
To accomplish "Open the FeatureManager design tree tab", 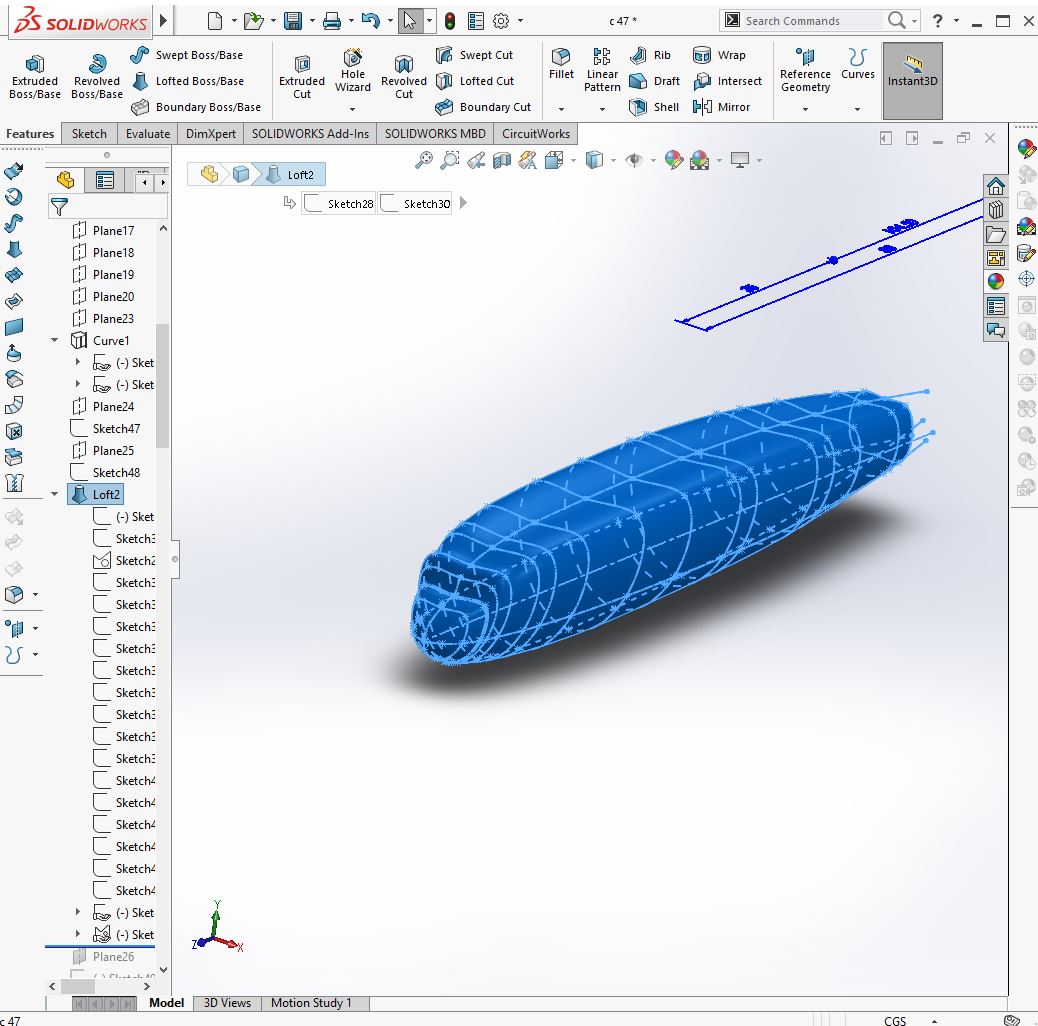I will pyautogui.click(x=66, y=180).
